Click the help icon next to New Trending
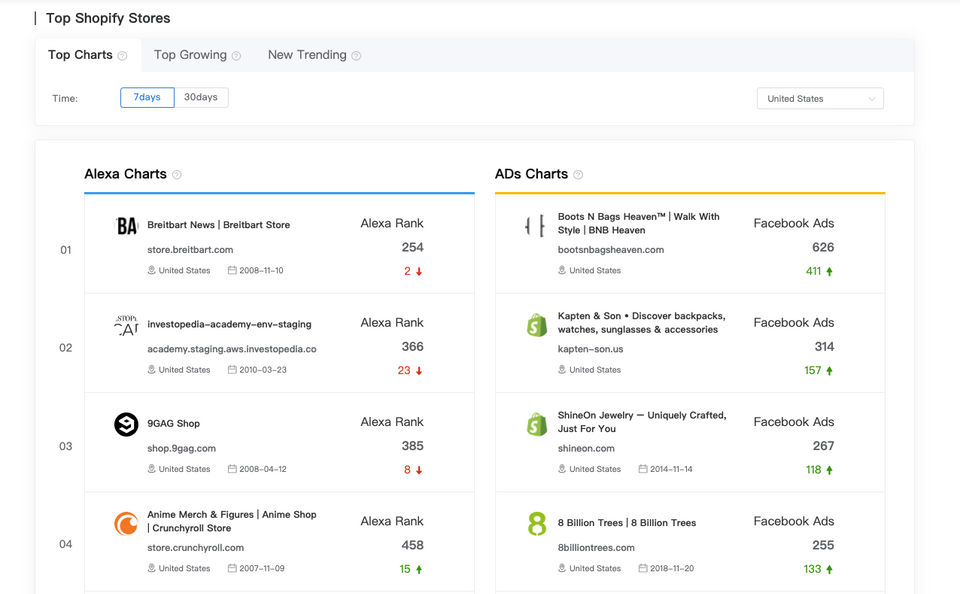Viewport: 960px width, 594px height. (356, 56)
